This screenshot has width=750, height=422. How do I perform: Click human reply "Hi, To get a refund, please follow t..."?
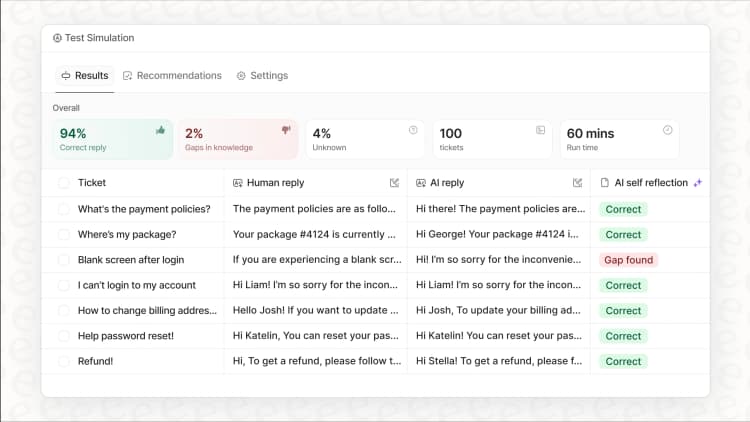pyautogui.click(x=317, y=361)
